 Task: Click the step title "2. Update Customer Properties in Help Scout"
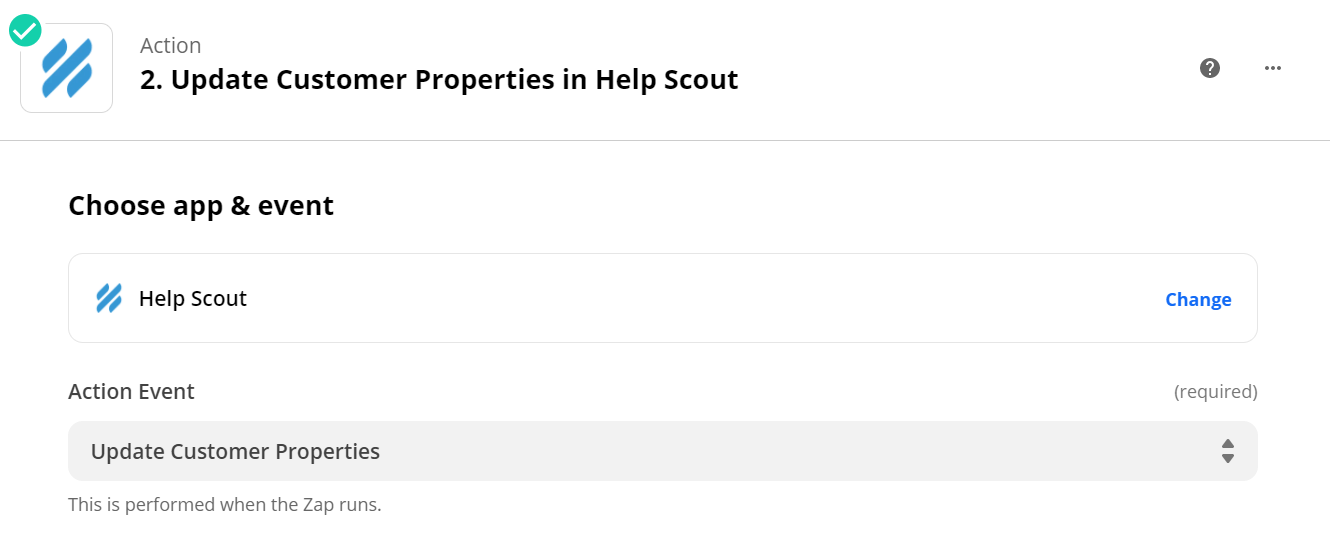439,80
